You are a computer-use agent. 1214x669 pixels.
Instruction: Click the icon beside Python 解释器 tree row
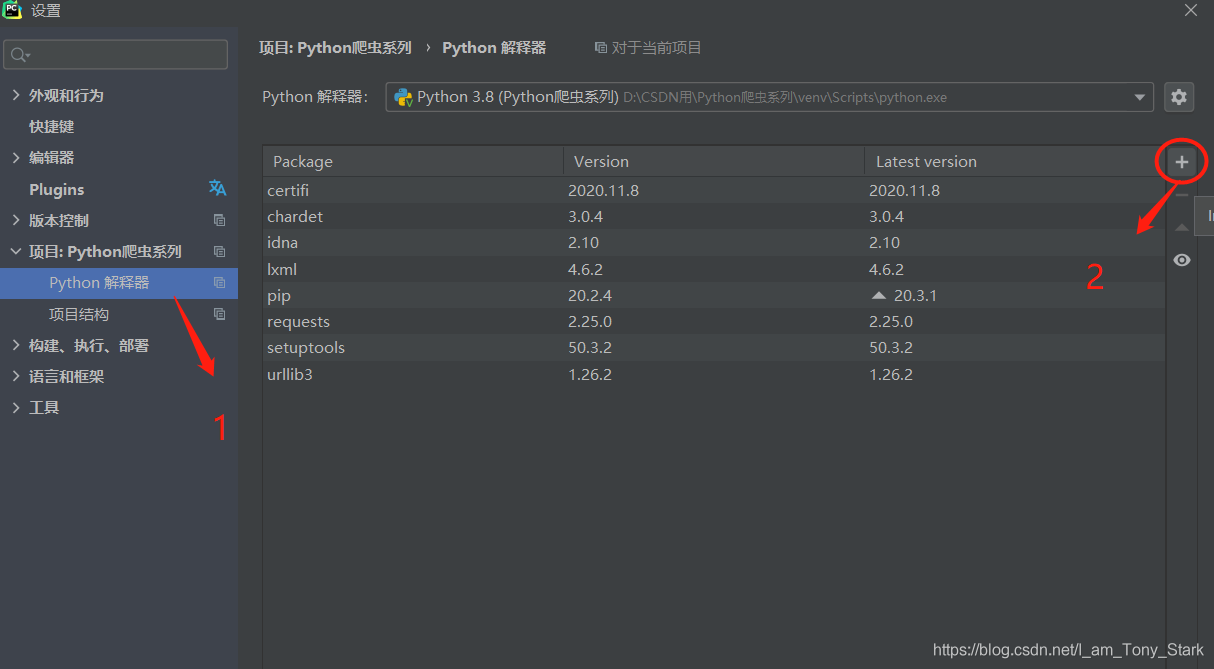coord(219,283)
